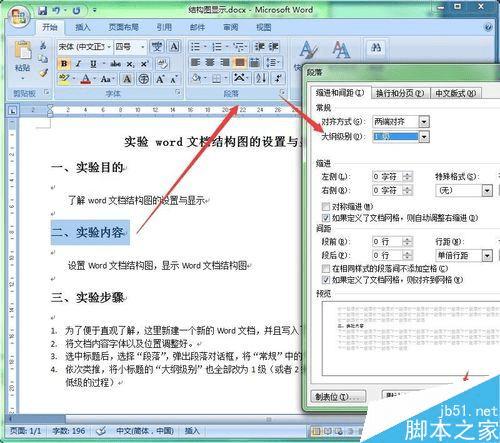Uncheck 如果定义了文档网格，则自动调整右缩进
The image size is (500, 443).
tap(326, 218)
